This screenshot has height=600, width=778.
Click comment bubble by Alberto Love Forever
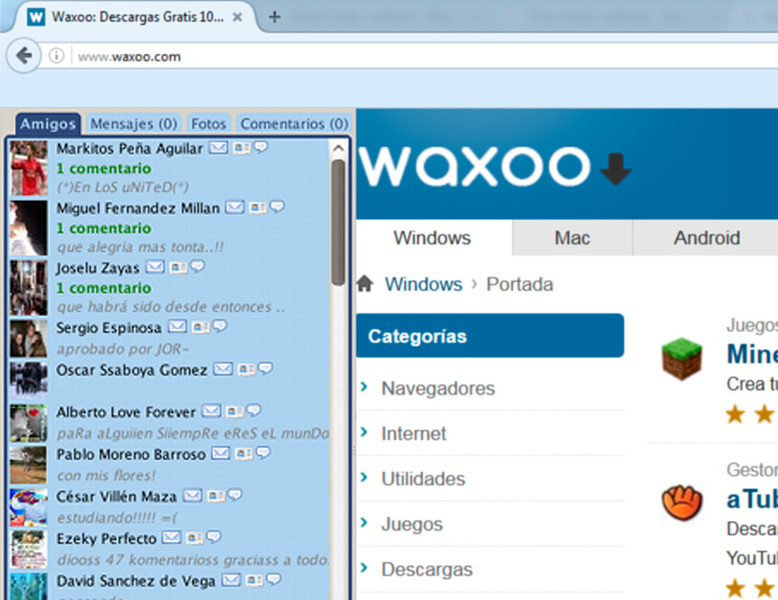(x=254, y=410)
